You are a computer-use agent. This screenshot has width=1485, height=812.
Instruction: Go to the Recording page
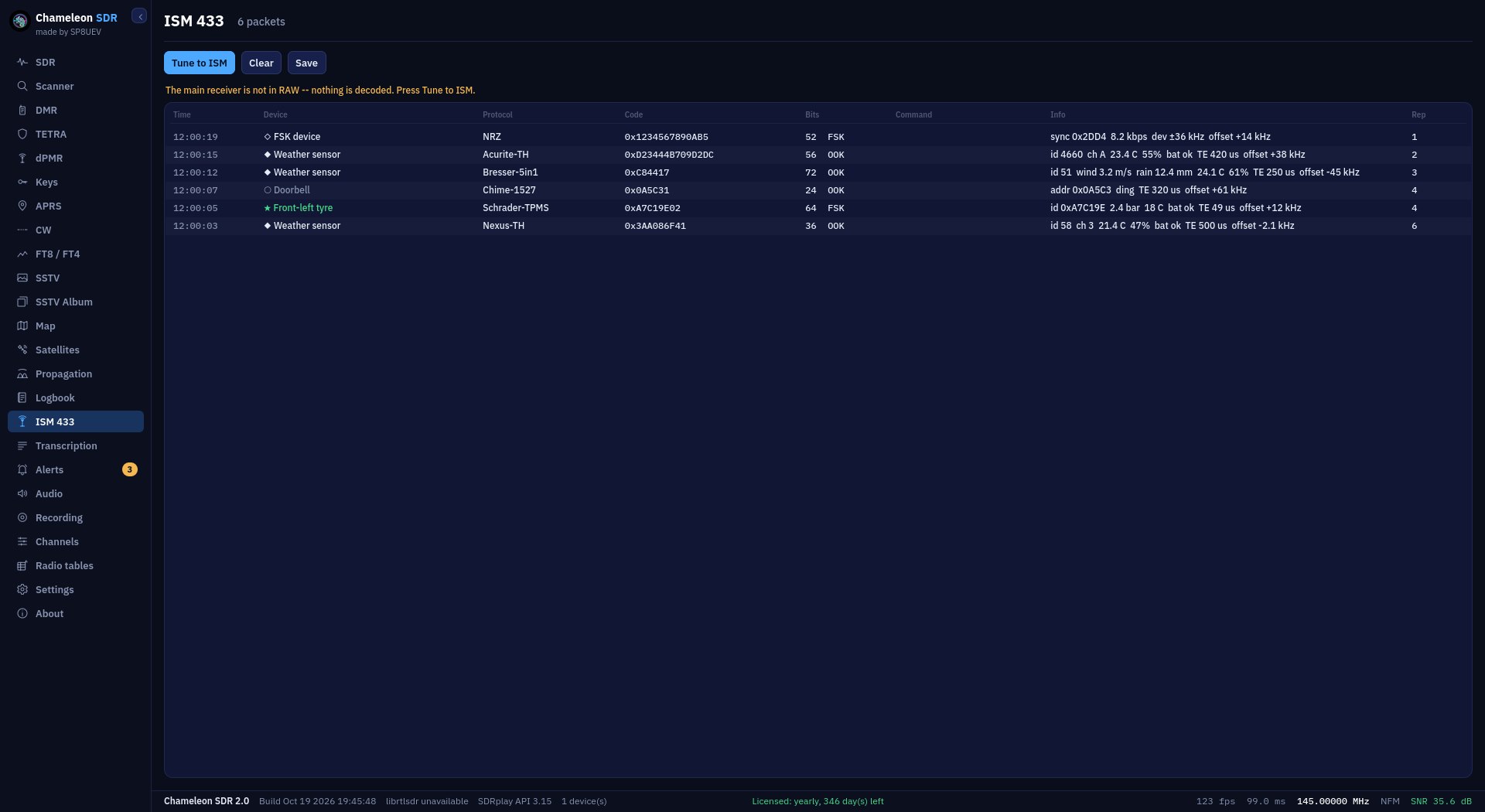point(76,517)
